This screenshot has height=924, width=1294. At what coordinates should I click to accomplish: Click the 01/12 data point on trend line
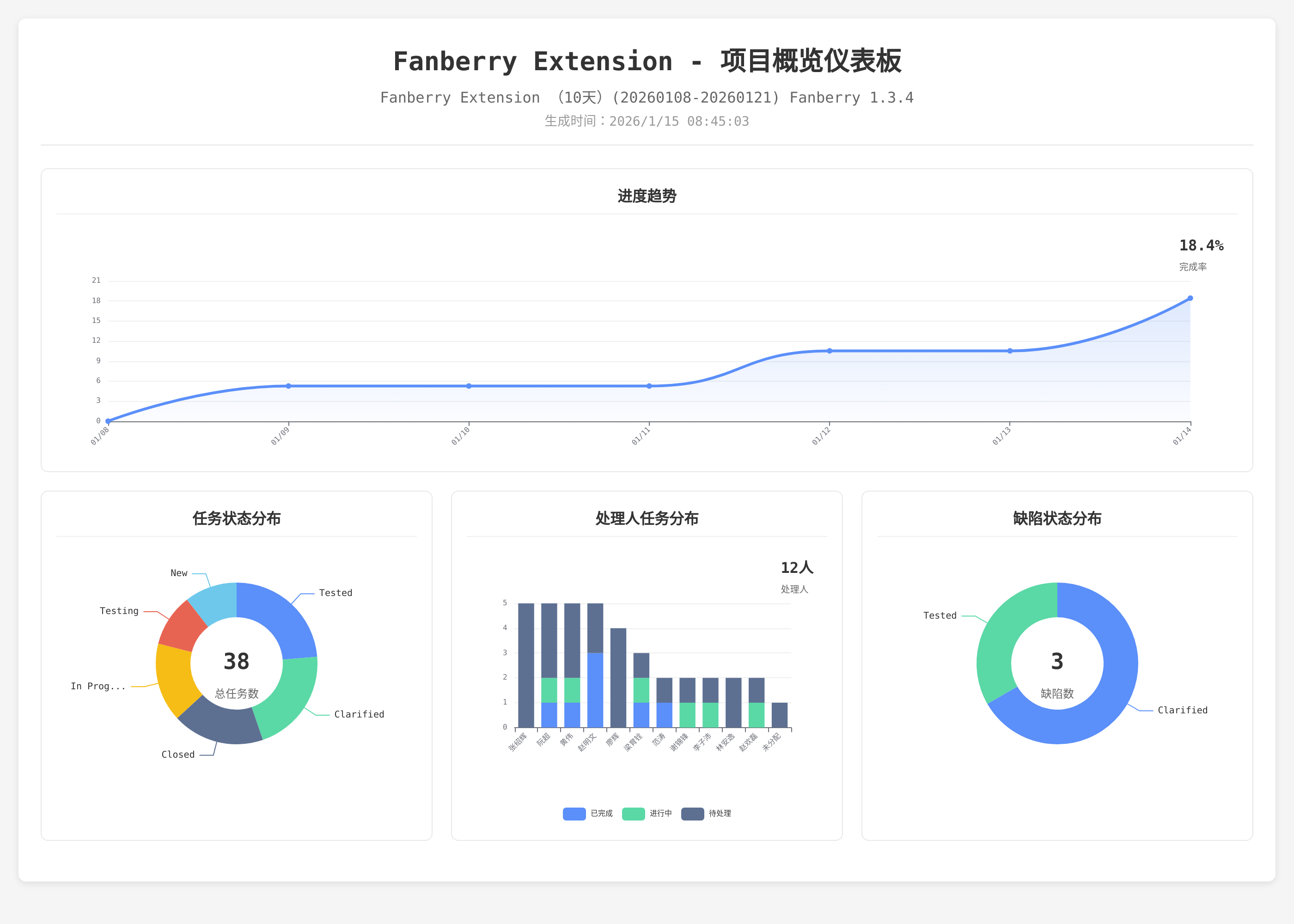coord(830,351)
